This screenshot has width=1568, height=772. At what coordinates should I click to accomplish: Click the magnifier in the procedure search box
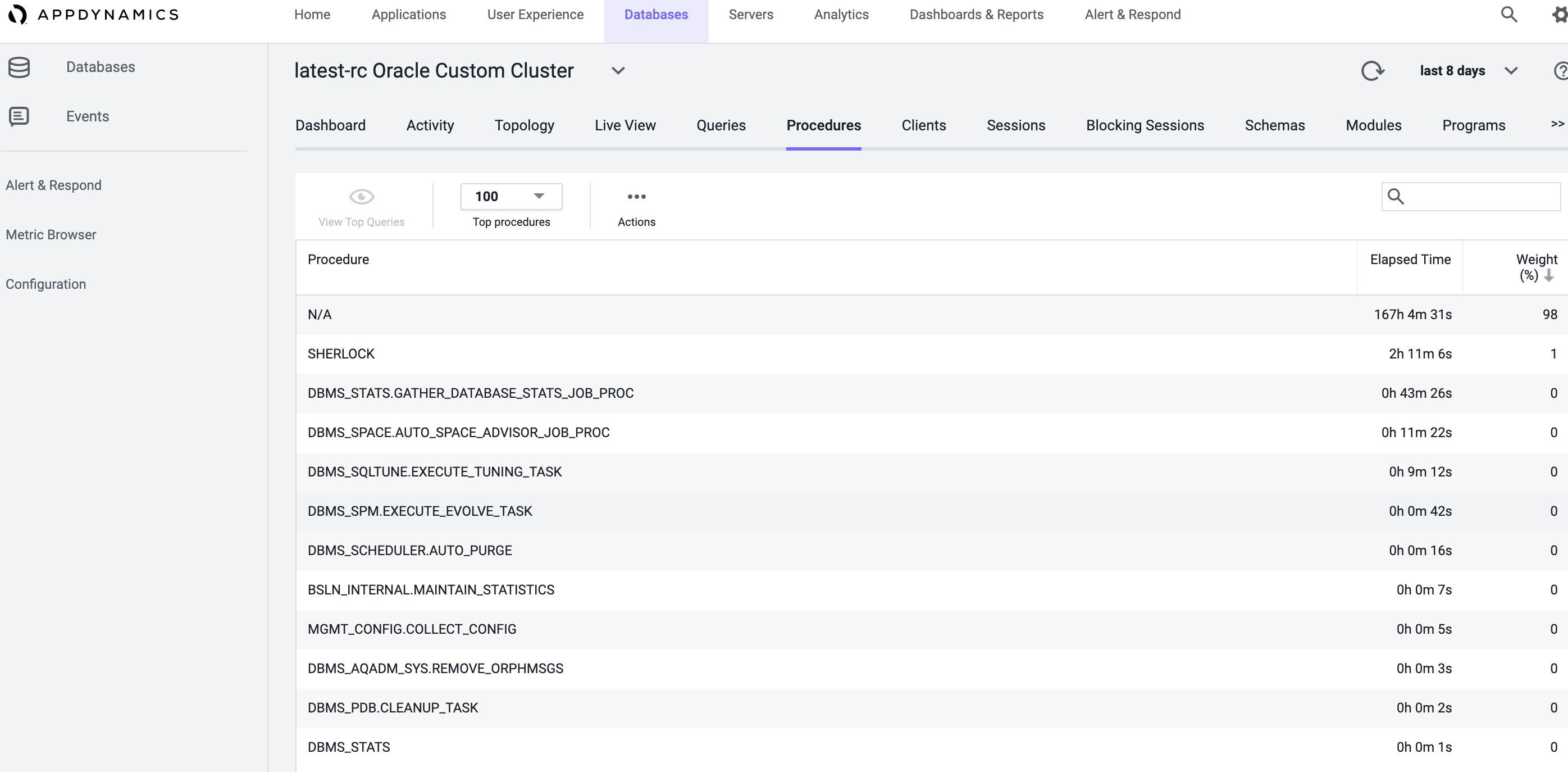click(x=1395, y=196)
